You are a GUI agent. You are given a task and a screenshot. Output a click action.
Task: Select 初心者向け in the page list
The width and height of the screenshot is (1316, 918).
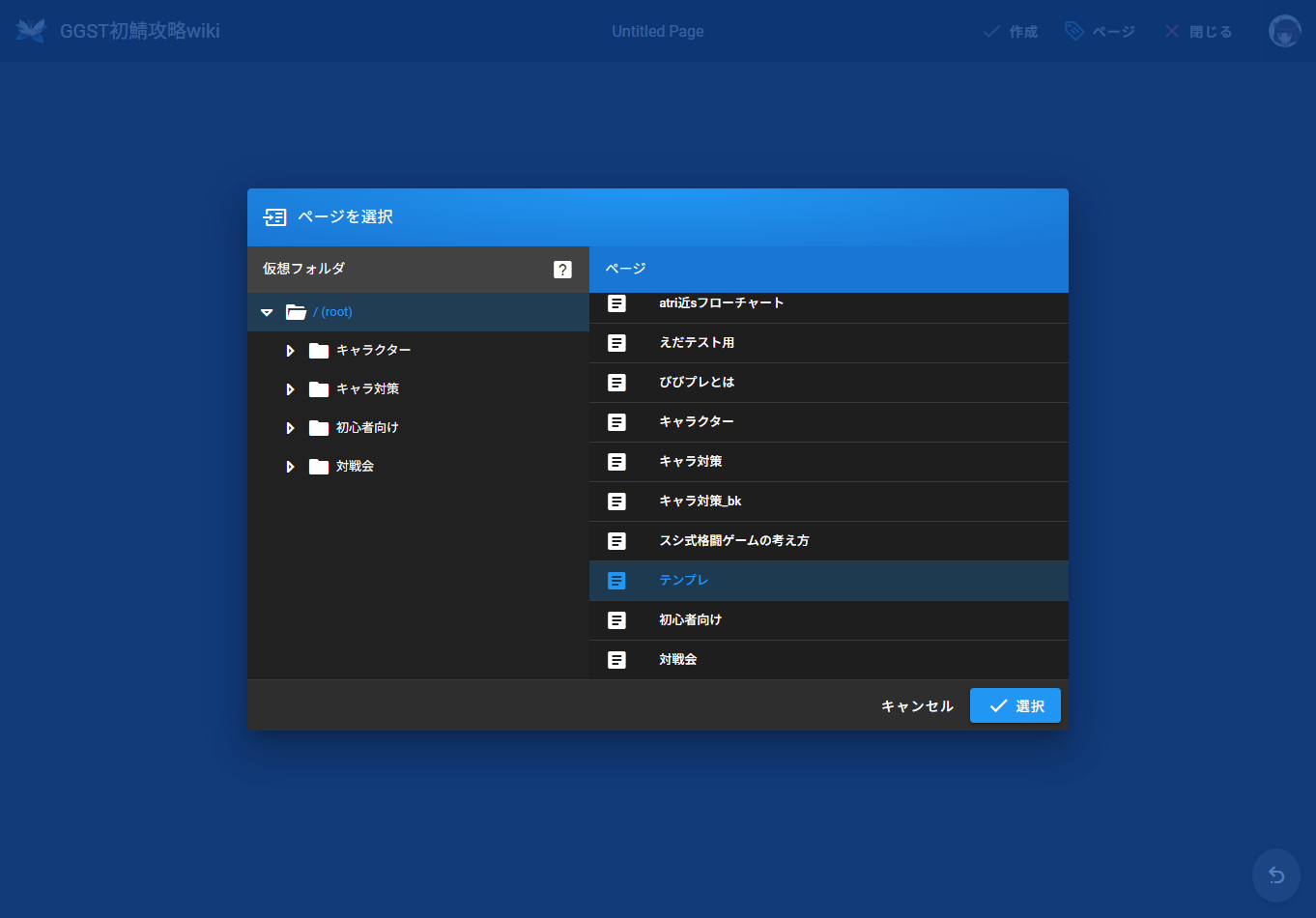(829, 620)
